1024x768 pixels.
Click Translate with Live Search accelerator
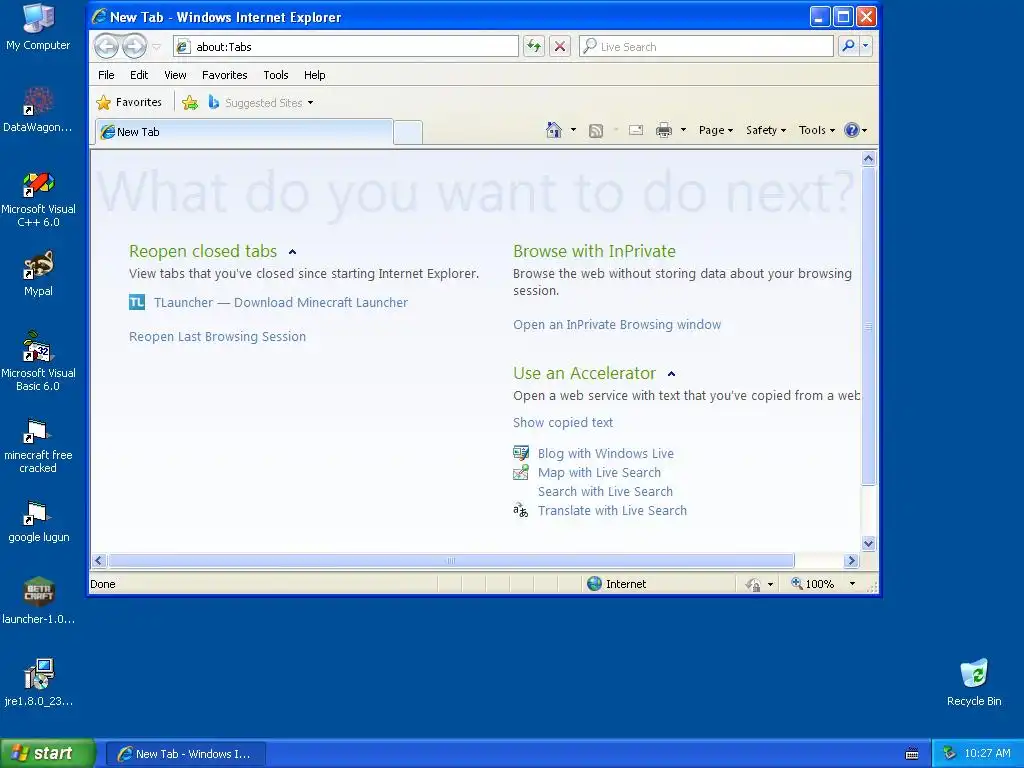tap(612, 510)
